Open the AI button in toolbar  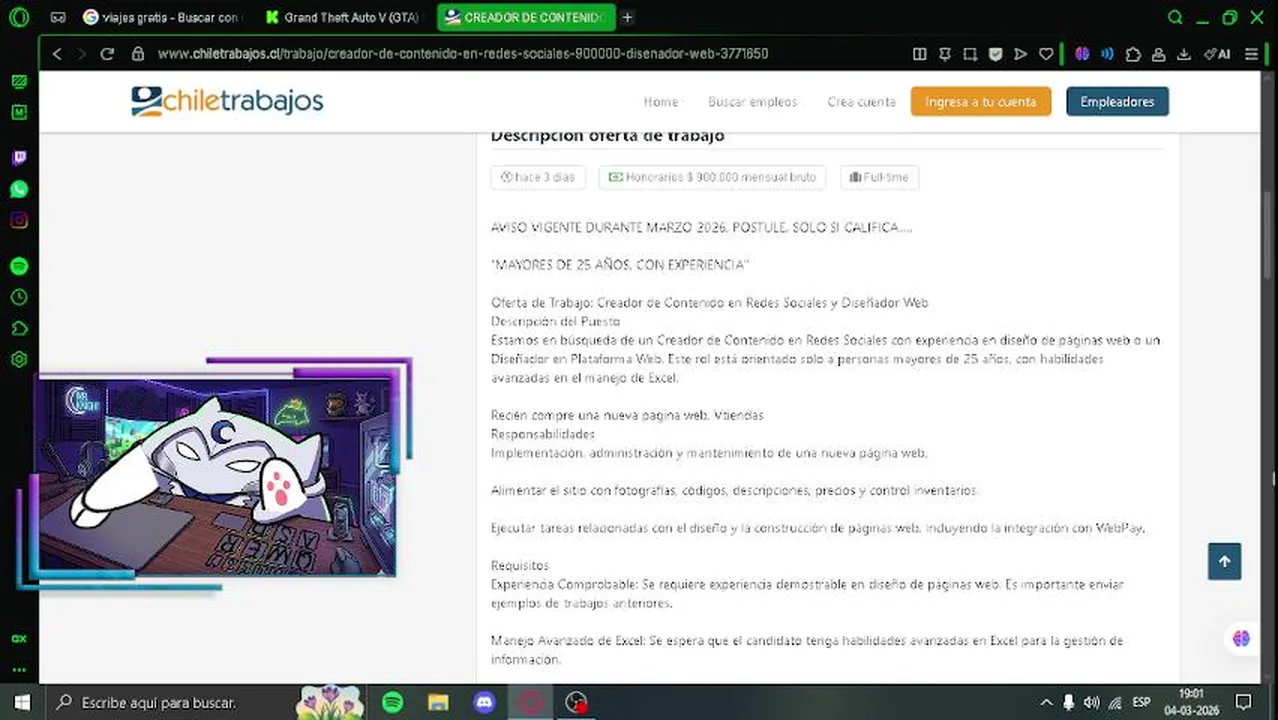1217,54
